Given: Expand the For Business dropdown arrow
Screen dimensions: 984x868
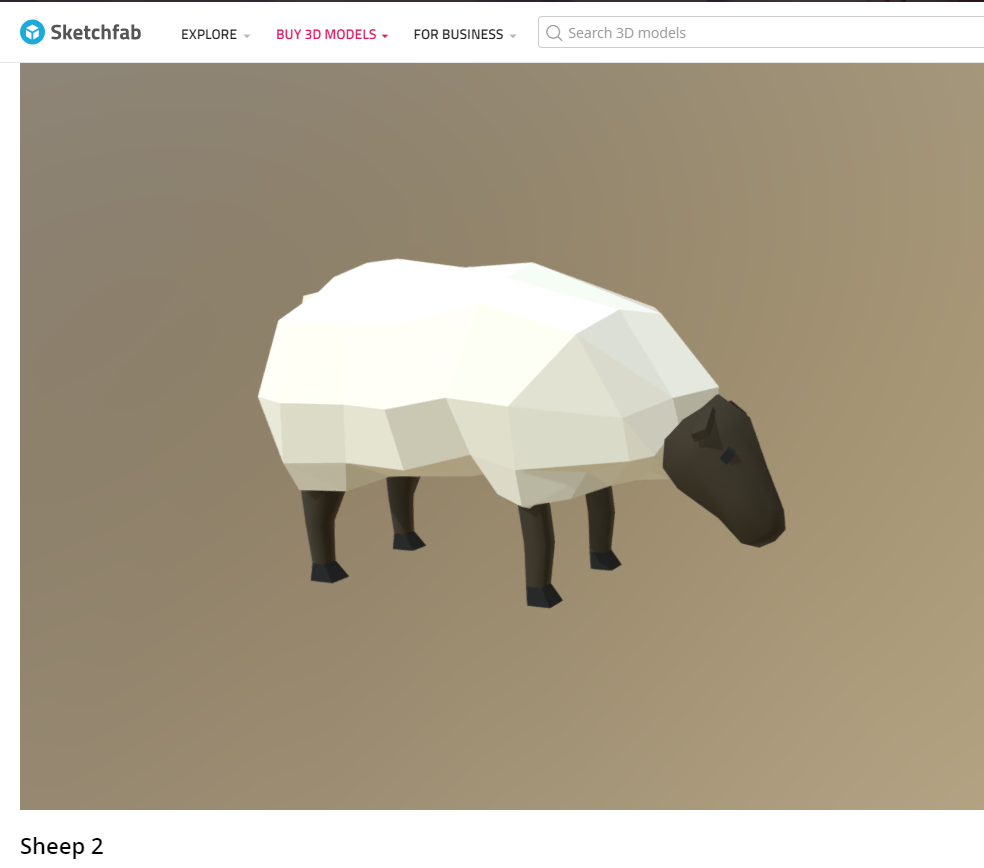Looking at the screenshot, I should pyautogui.click(x=513, y=36).
